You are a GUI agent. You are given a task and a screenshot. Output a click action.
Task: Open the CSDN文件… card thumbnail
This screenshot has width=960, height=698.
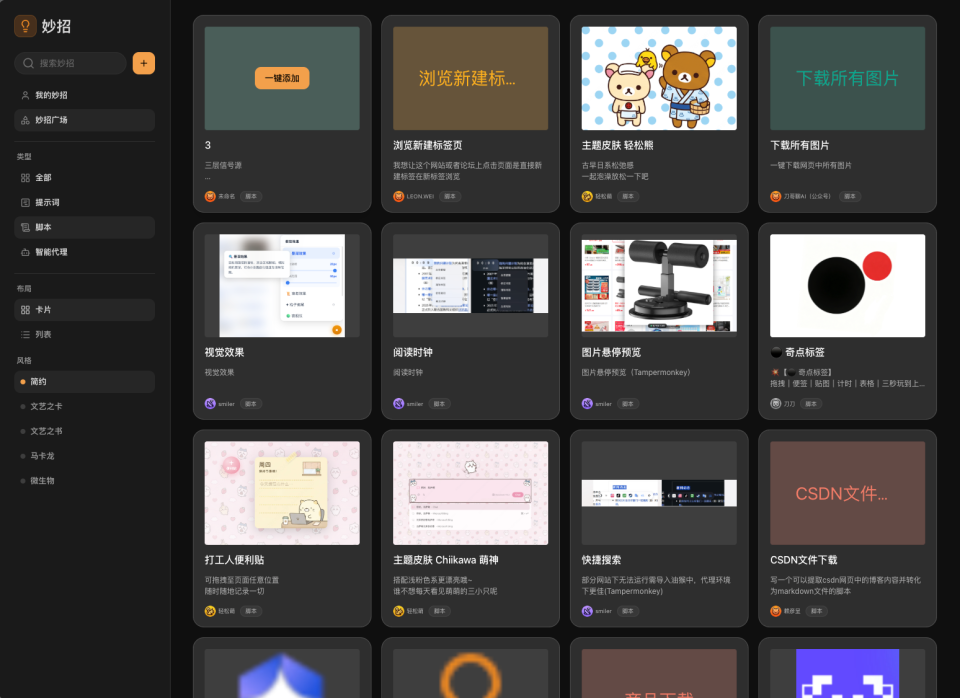[847, 493]
